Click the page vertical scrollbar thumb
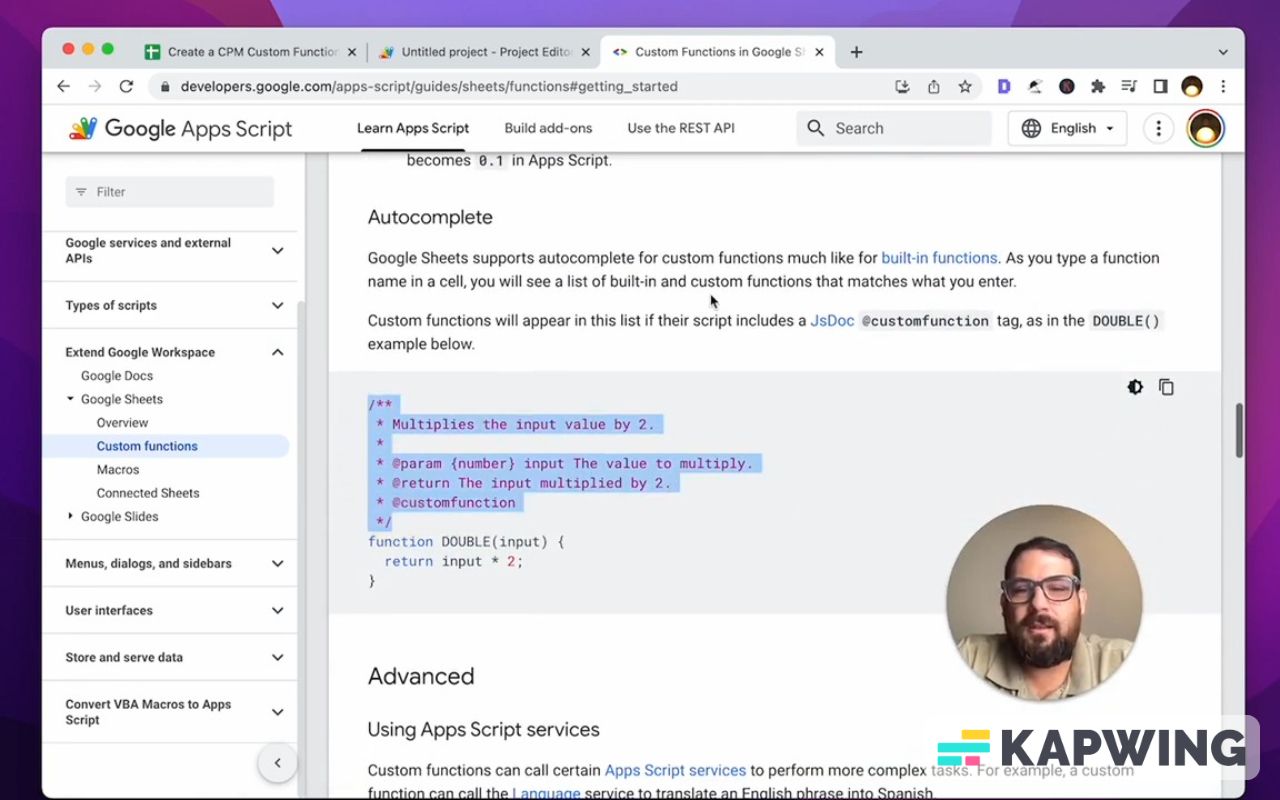The width and height of the screenshot is (1280, 800). pos(1239,430)
